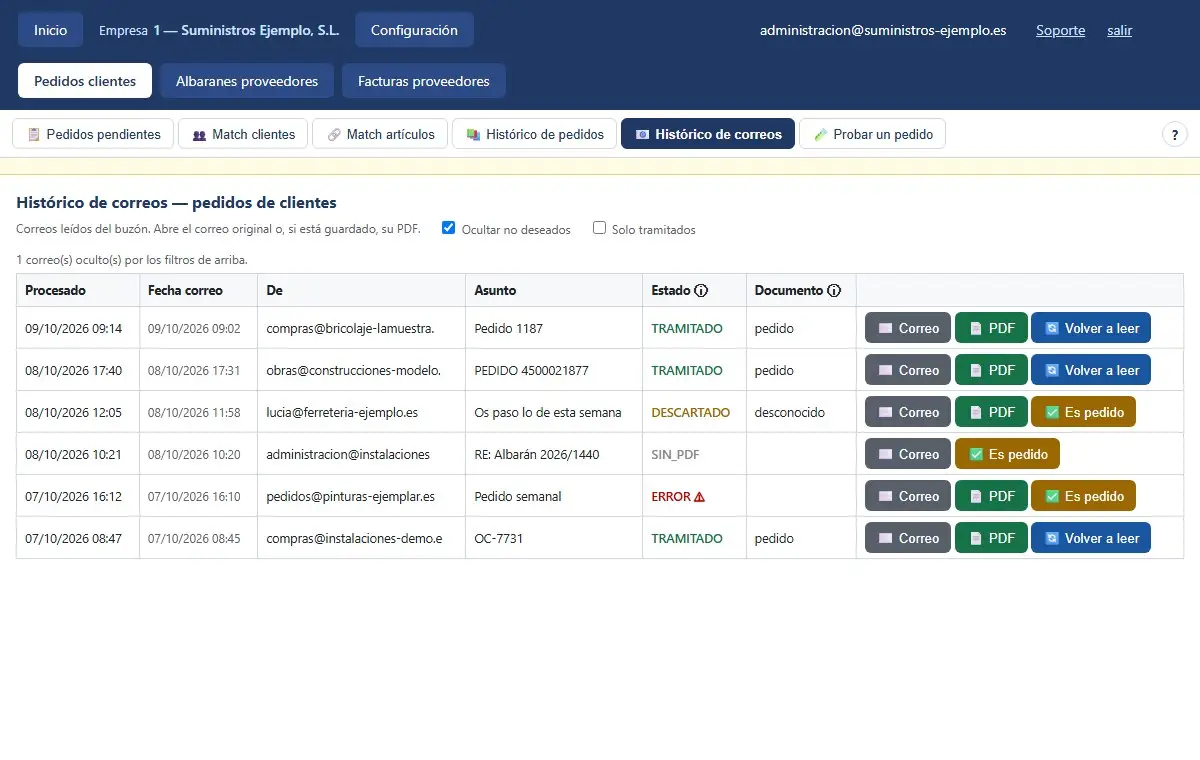
Task: Open the Soporte link
Action: pos(1060,30)
